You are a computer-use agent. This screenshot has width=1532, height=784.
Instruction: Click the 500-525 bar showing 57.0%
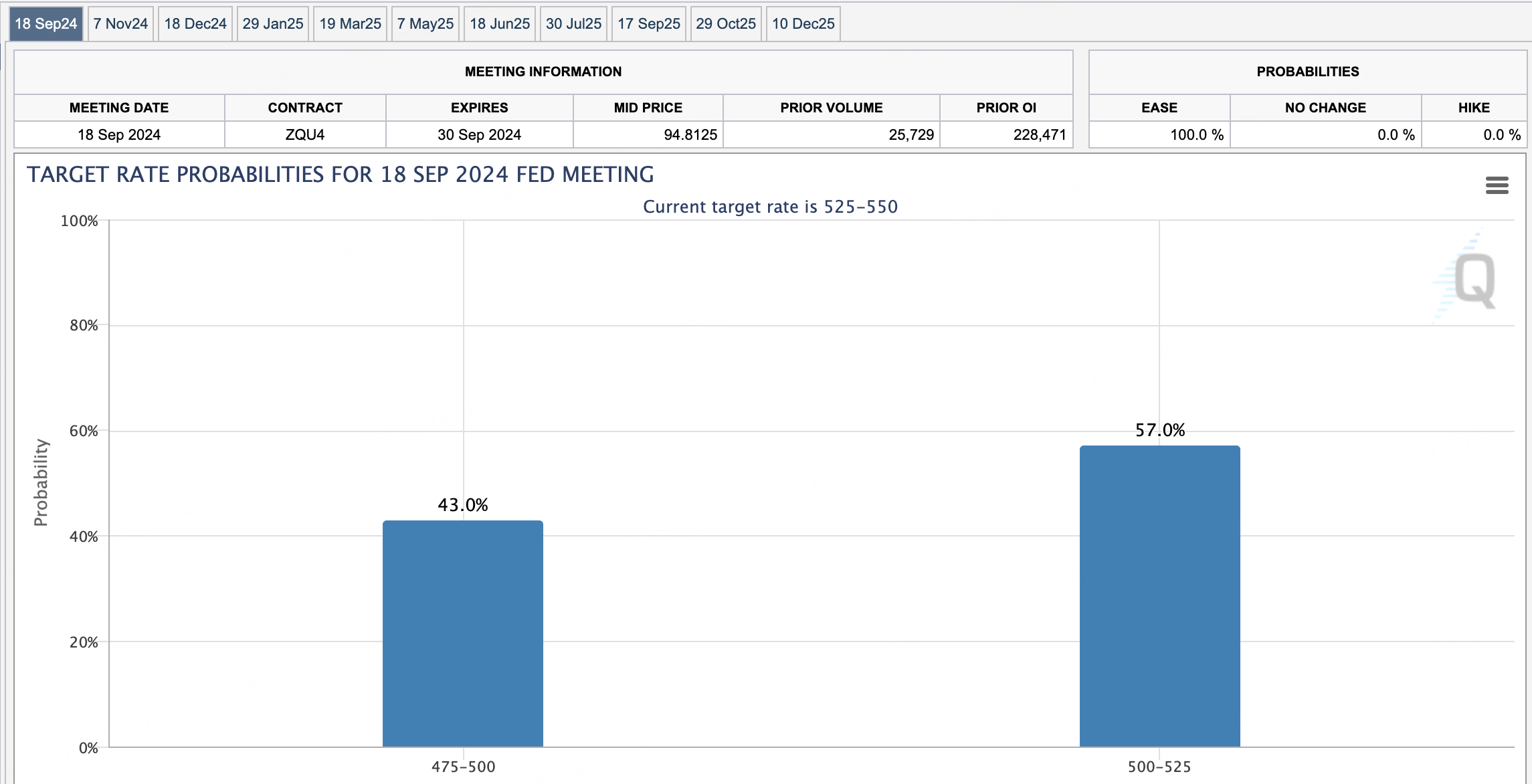point(1160,596)
